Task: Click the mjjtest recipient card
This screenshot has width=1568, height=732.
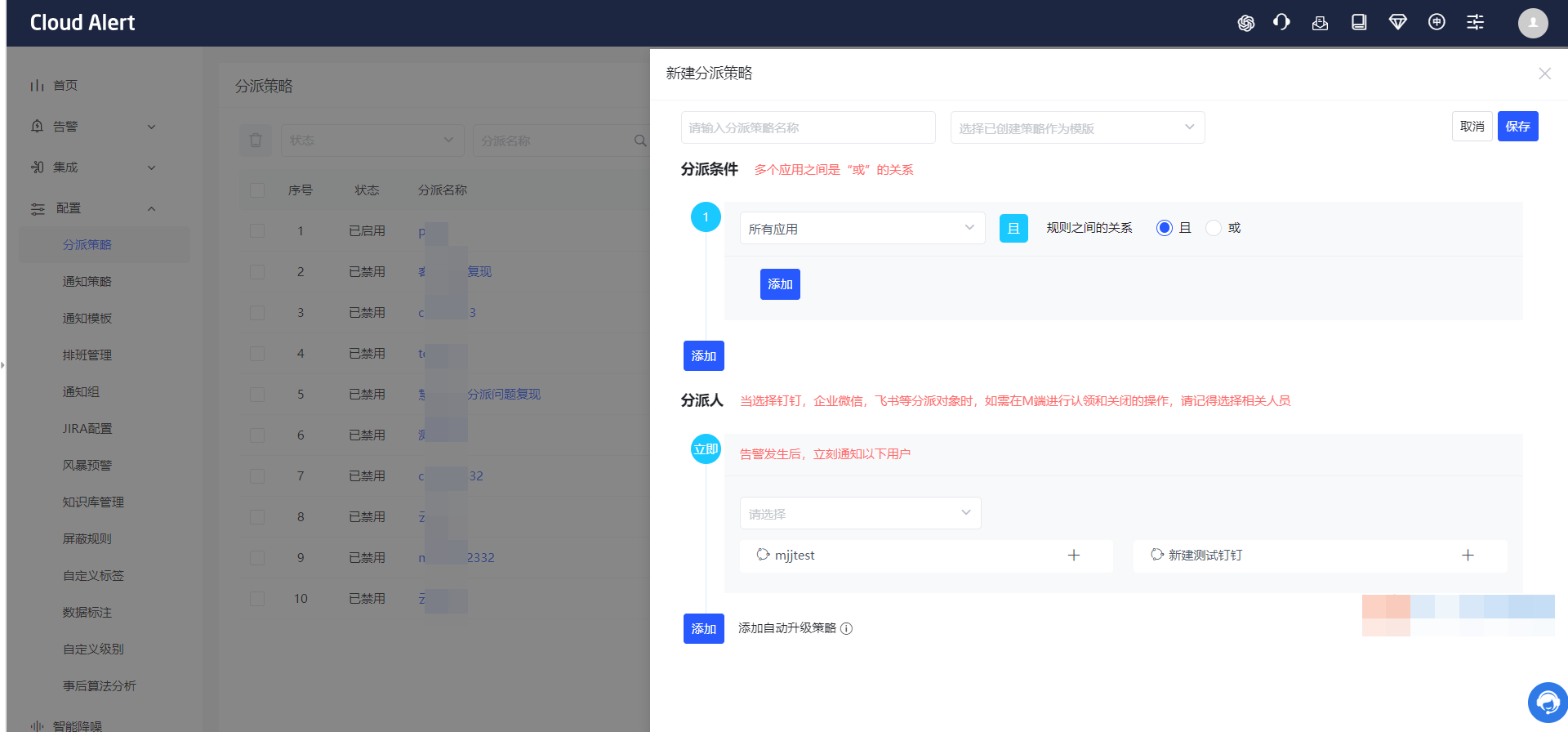Action: click(x=926, y=556)
